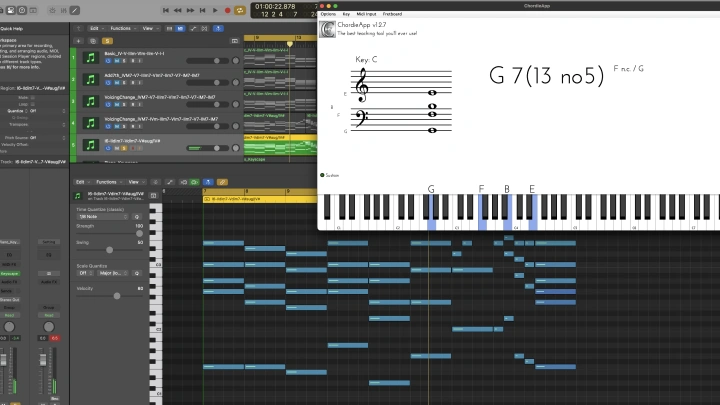720x405 pixels.
Task: Toggle the Automation button in Tracks toolbar
Action: click(x=193, y=28)
